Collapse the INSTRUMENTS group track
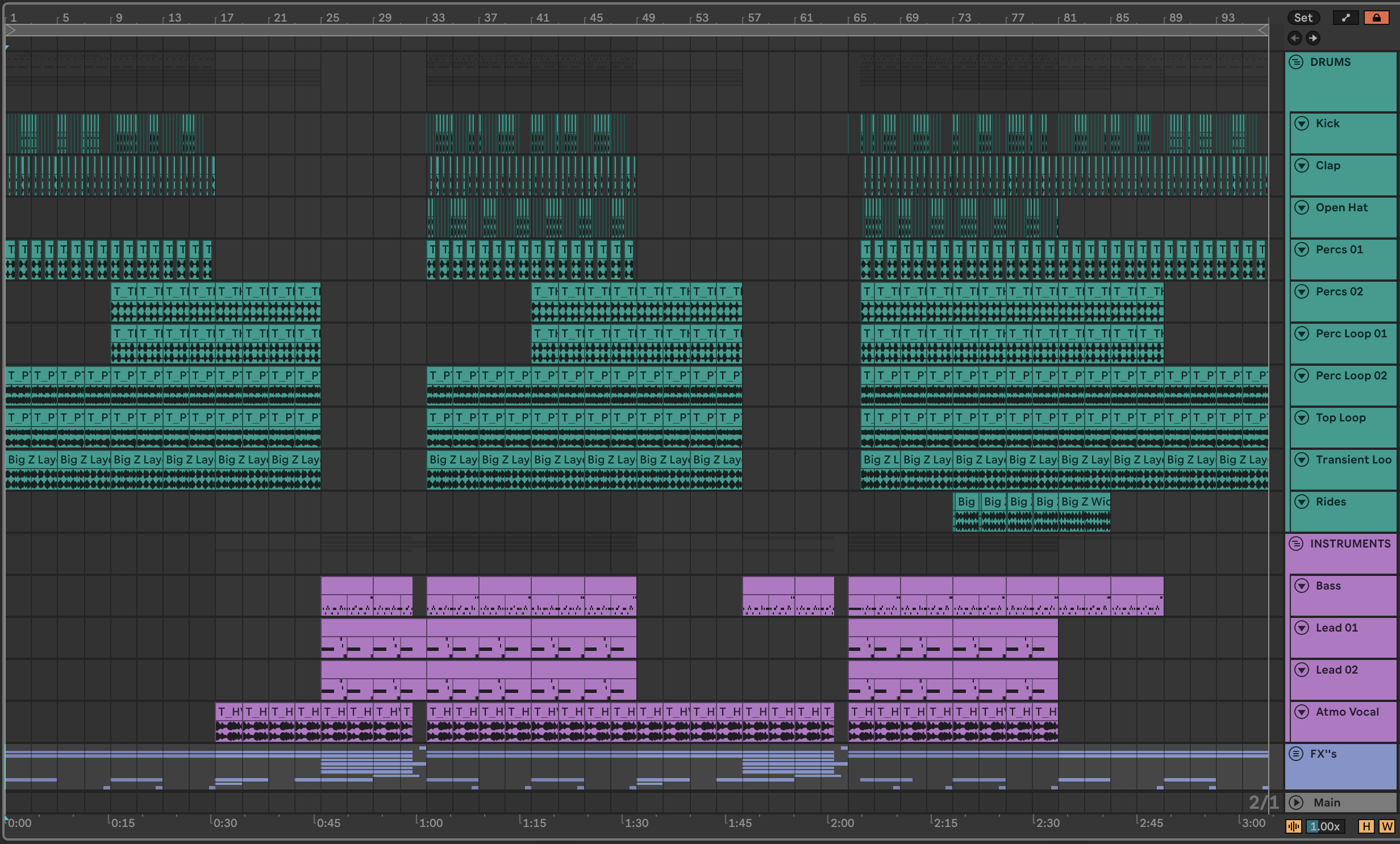Image resolution: width=1400 pixels, height=844 pixels. click(x=1296, y=544)
